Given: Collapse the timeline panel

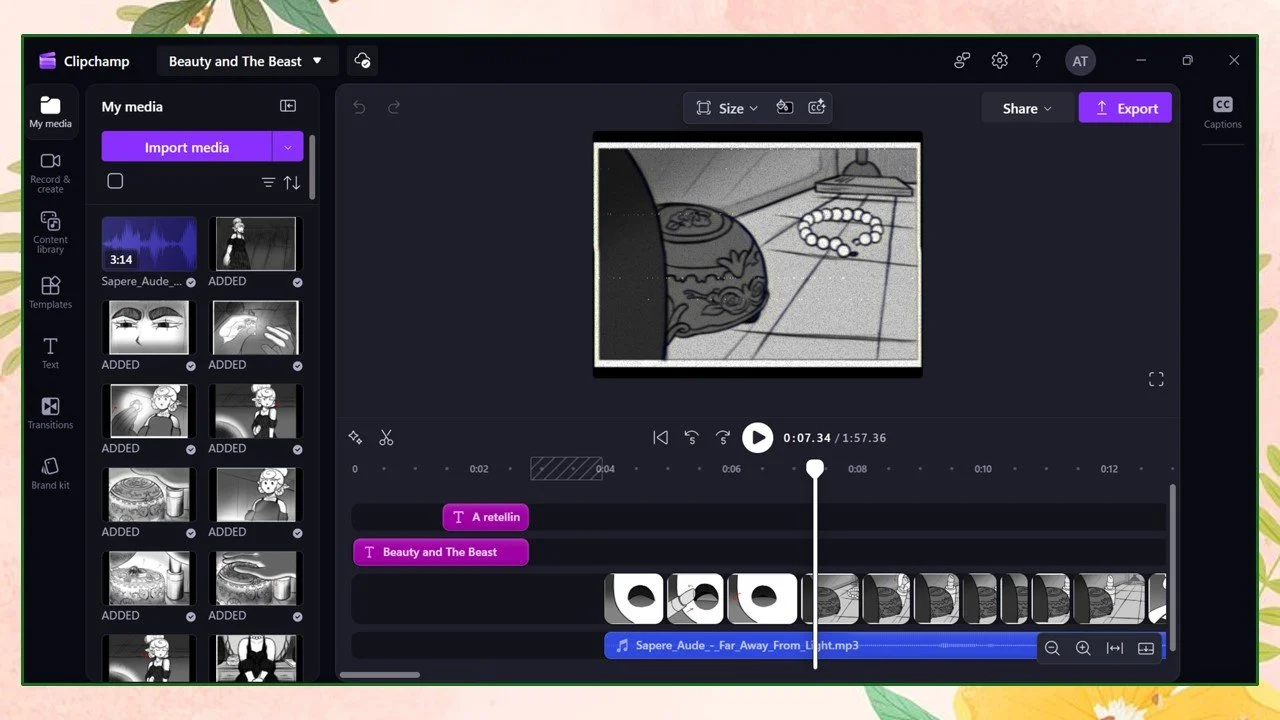Looking at the screenshot, I should point(1146,648).
